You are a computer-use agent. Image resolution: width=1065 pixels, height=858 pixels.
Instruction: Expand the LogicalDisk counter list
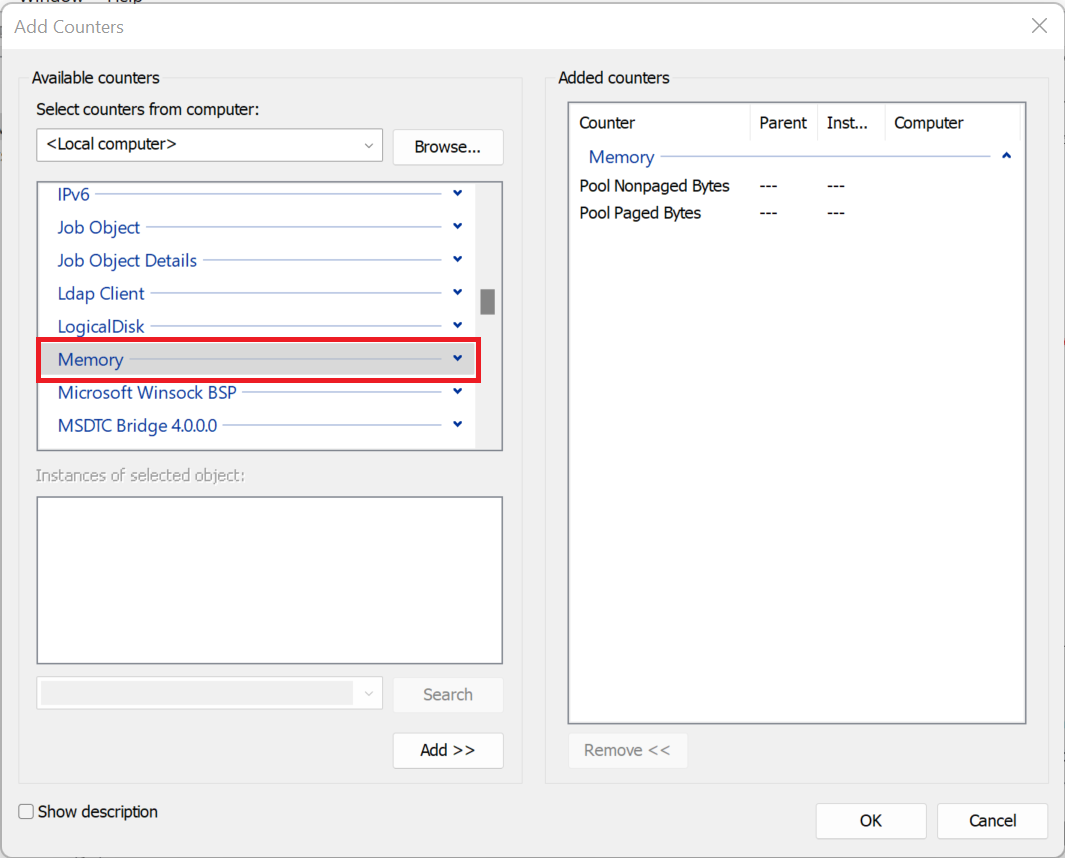pos(457,326)
